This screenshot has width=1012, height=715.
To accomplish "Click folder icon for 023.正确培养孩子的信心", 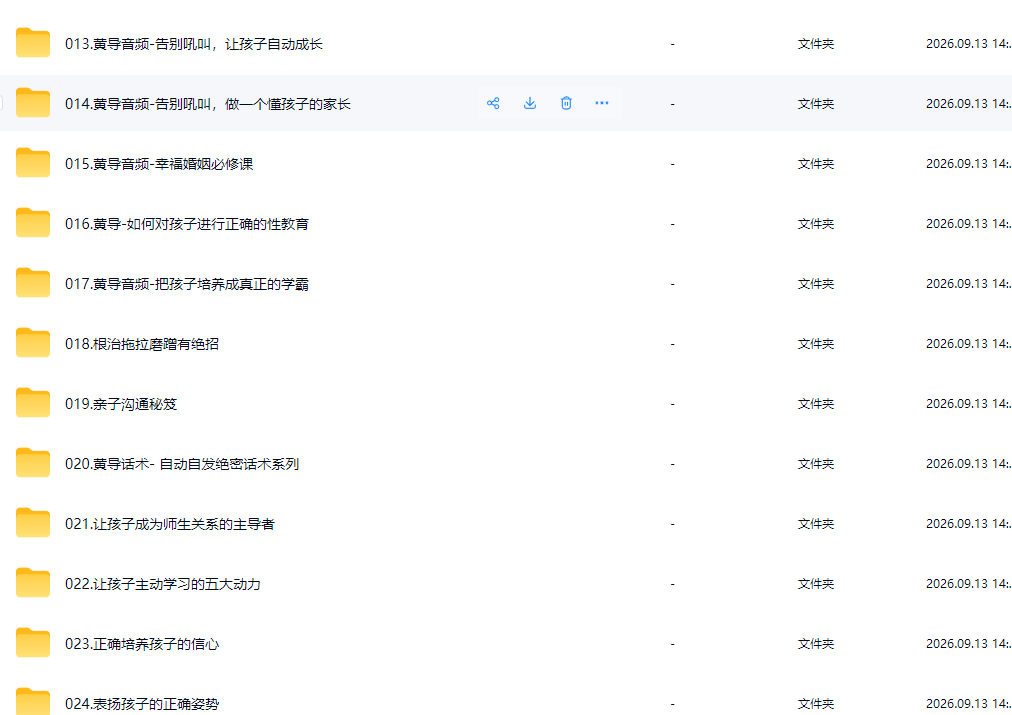I will 33,643.
